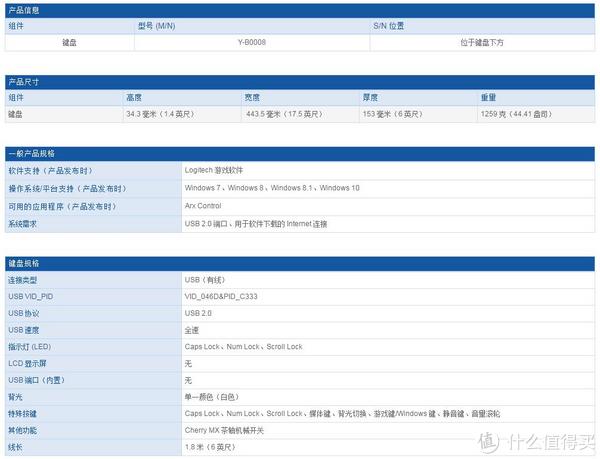Click the 线长 row label
Viewport: 600px width, 459px height.
coord(15,447)
